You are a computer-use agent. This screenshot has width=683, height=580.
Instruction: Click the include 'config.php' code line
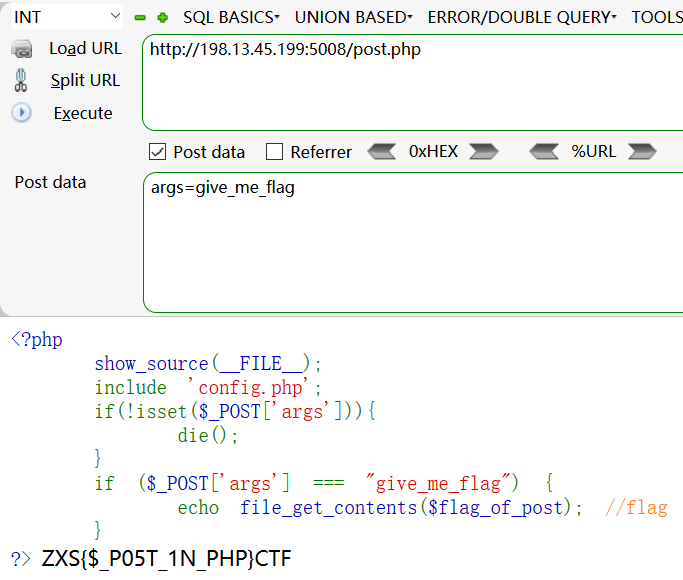208,388
